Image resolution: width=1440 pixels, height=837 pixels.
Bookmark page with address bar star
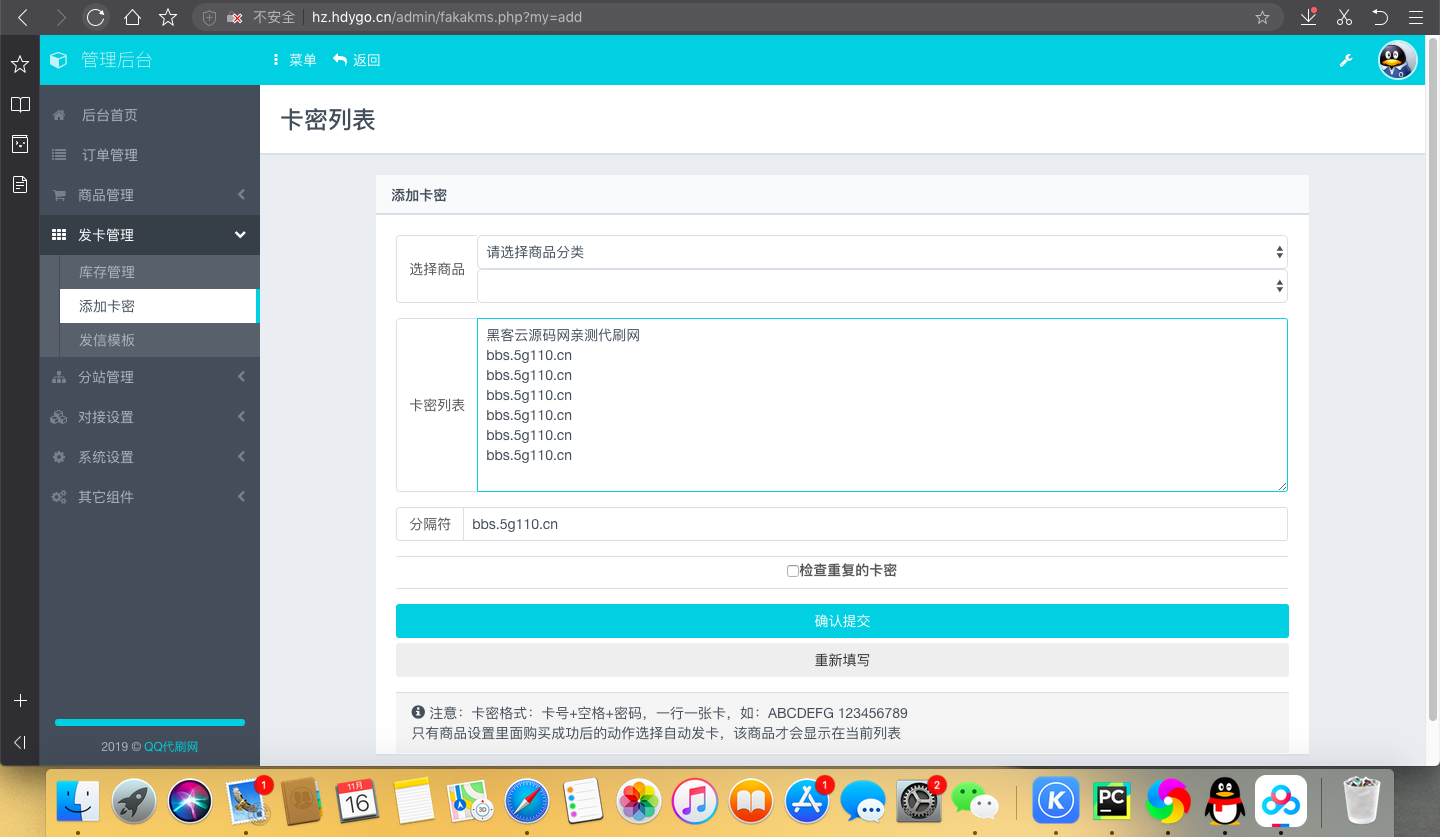point(1262,17)
